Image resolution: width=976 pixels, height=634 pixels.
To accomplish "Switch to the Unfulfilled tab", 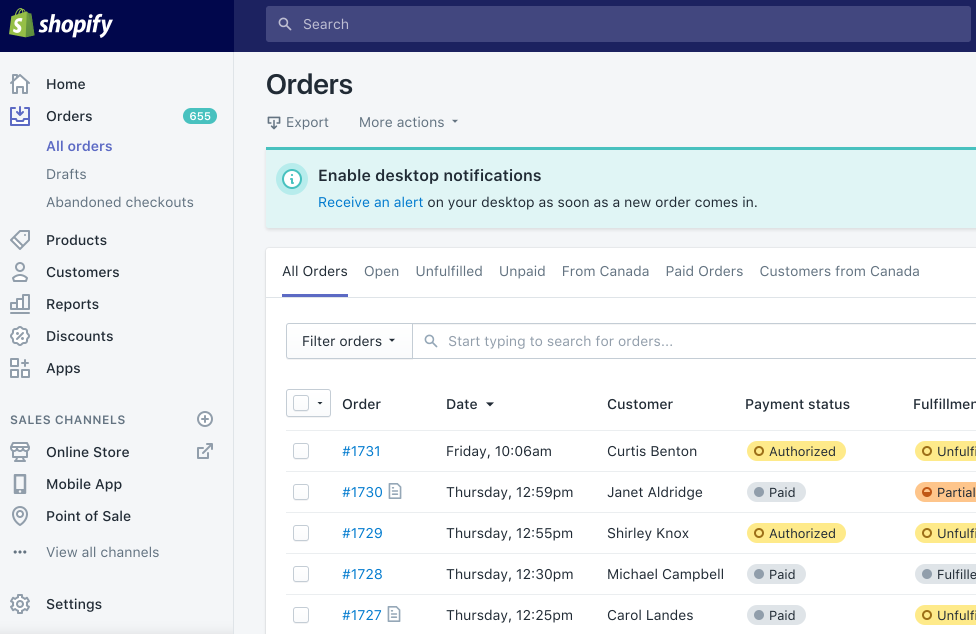I will coord(449,271).
